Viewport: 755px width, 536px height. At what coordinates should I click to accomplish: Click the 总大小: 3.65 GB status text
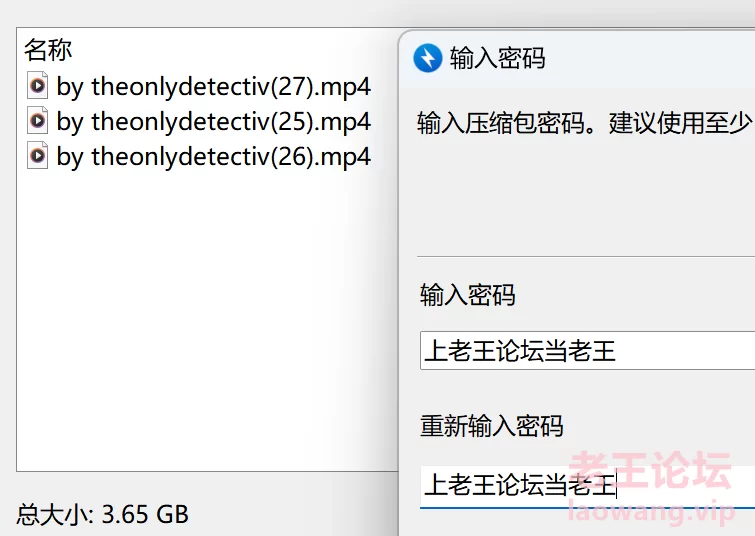tap(103, 514)
